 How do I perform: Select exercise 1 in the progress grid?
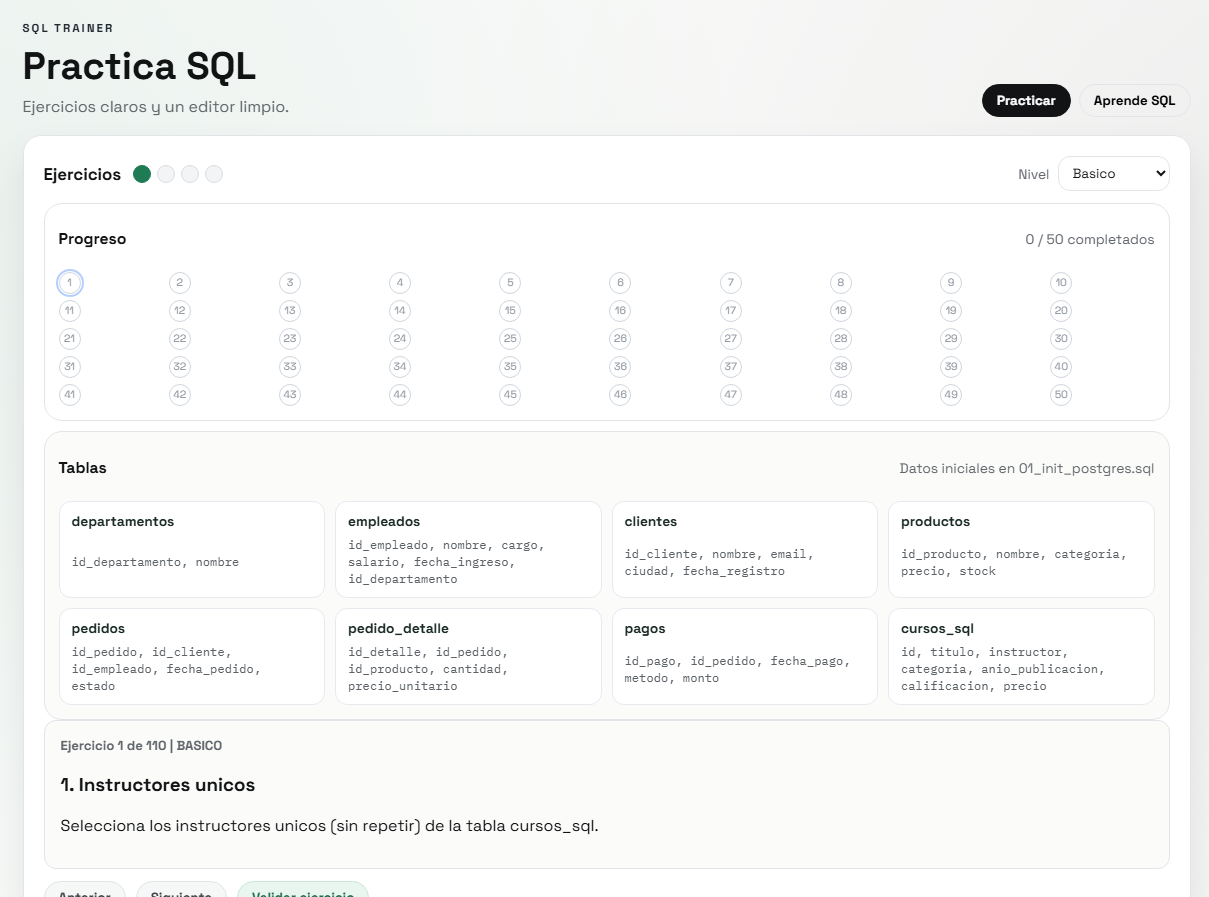click(69, 282)
